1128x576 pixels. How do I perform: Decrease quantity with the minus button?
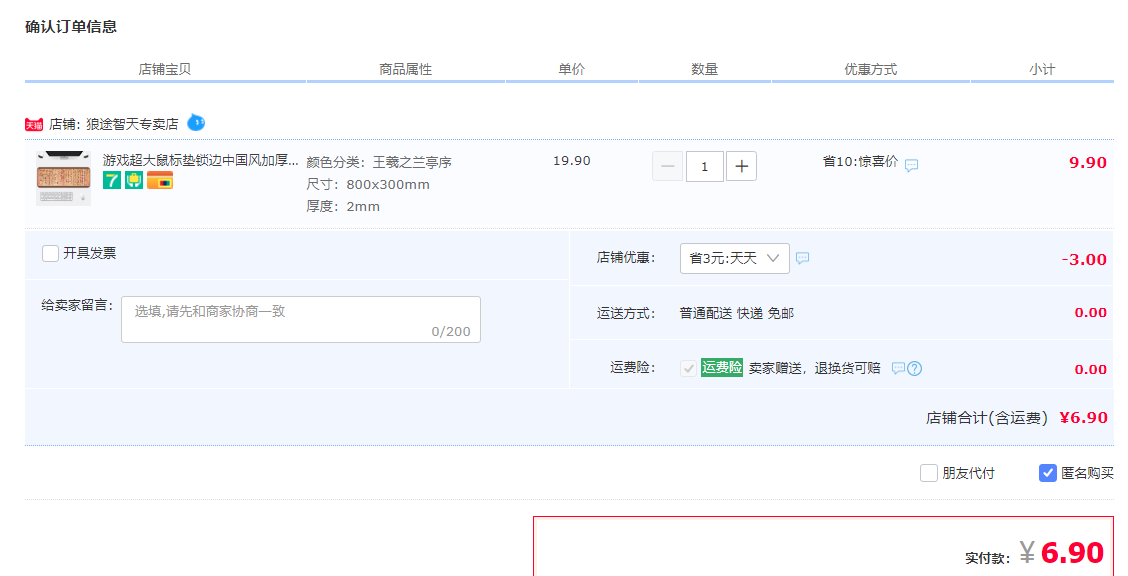pyautogui.click(x=668, y=166)
